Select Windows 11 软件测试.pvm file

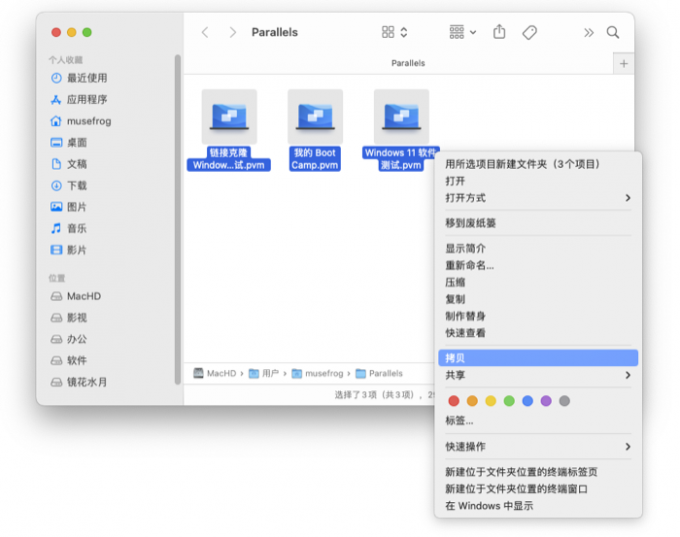(401, 130)
